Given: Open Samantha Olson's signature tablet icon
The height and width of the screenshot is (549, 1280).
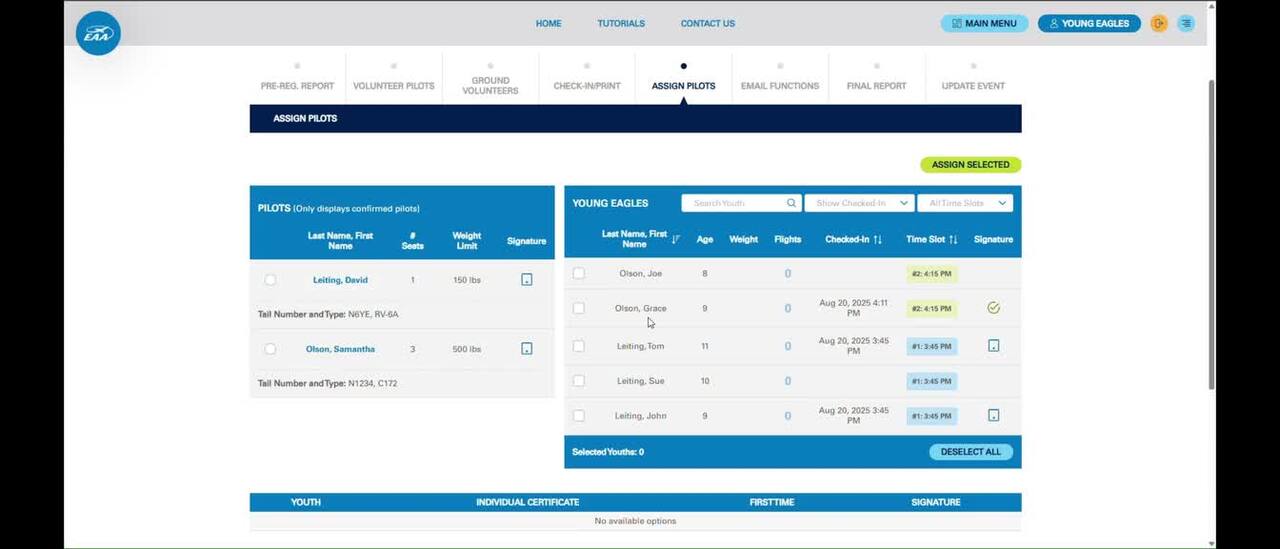Looking at the screenshot, I should [x=527, y=349].
